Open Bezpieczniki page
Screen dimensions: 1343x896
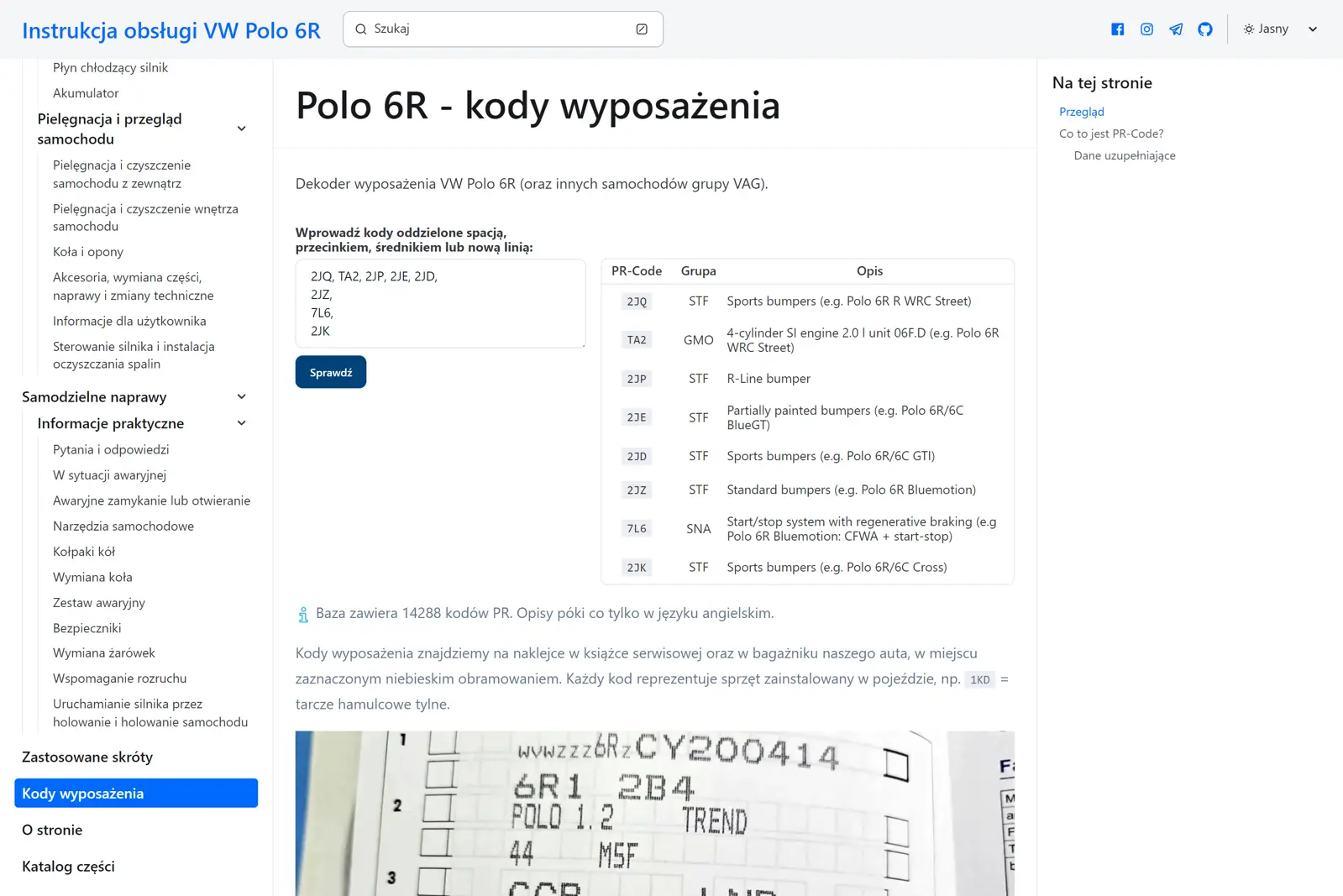[x=87, y=628]
